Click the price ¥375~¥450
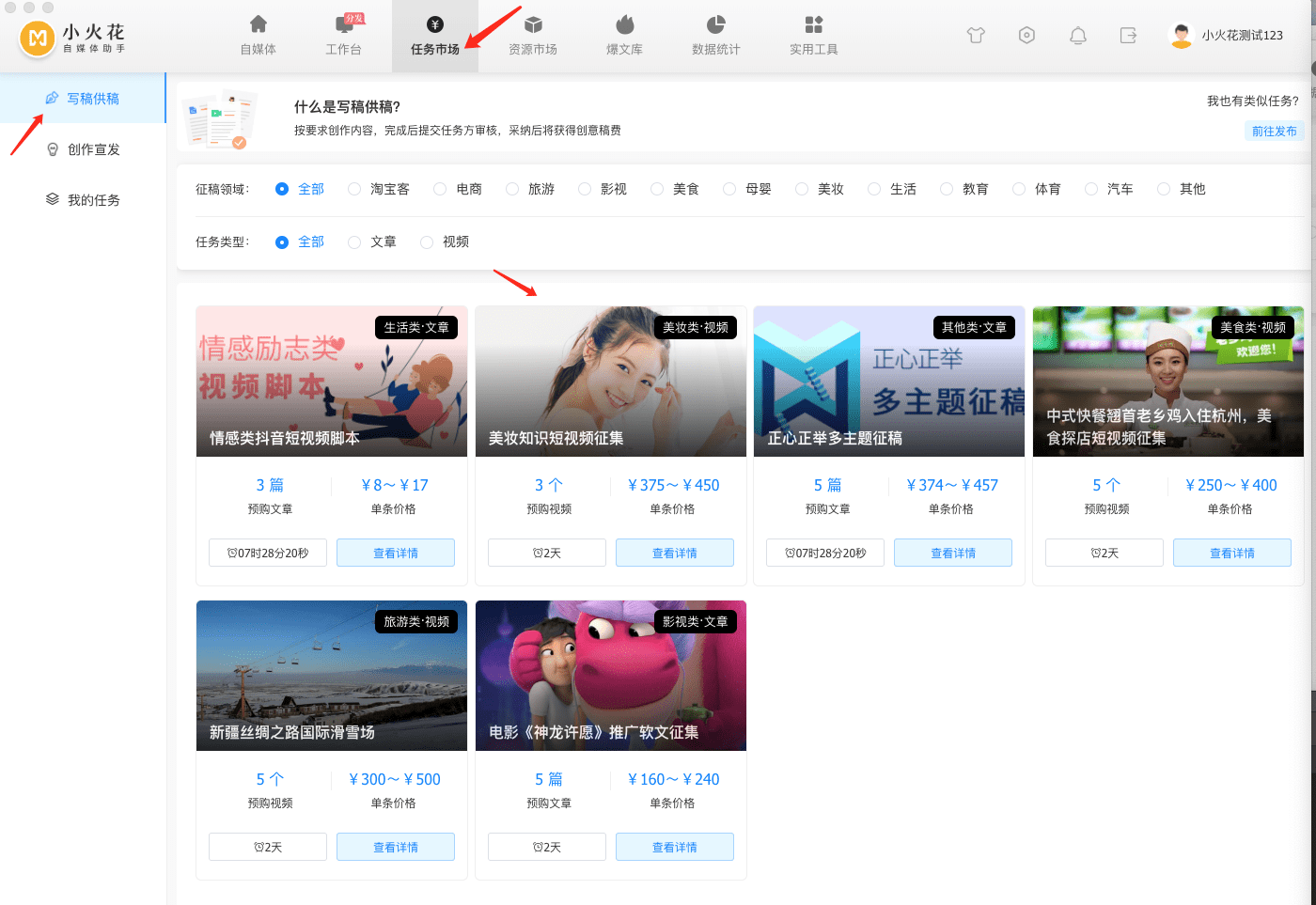Screen dimensions: 1316x905 tap(673, 485)
